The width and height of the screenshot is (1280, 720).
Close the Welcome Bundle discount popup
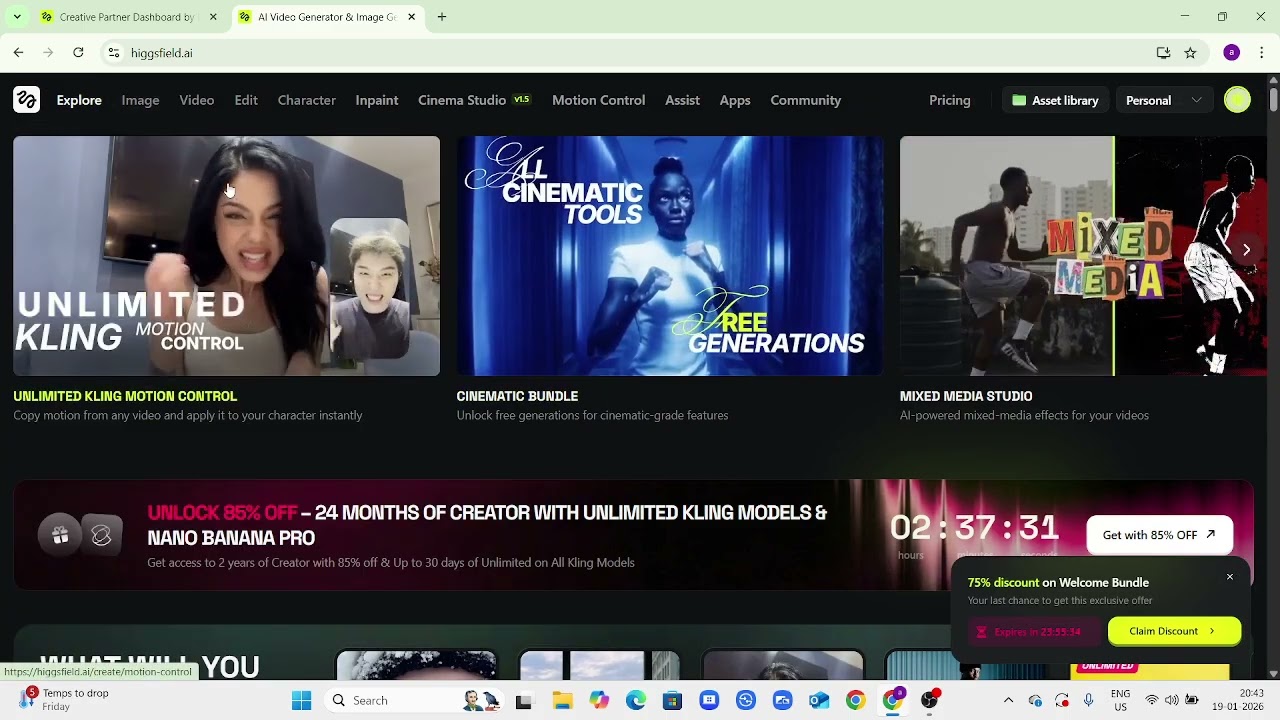coord(1230,577)
